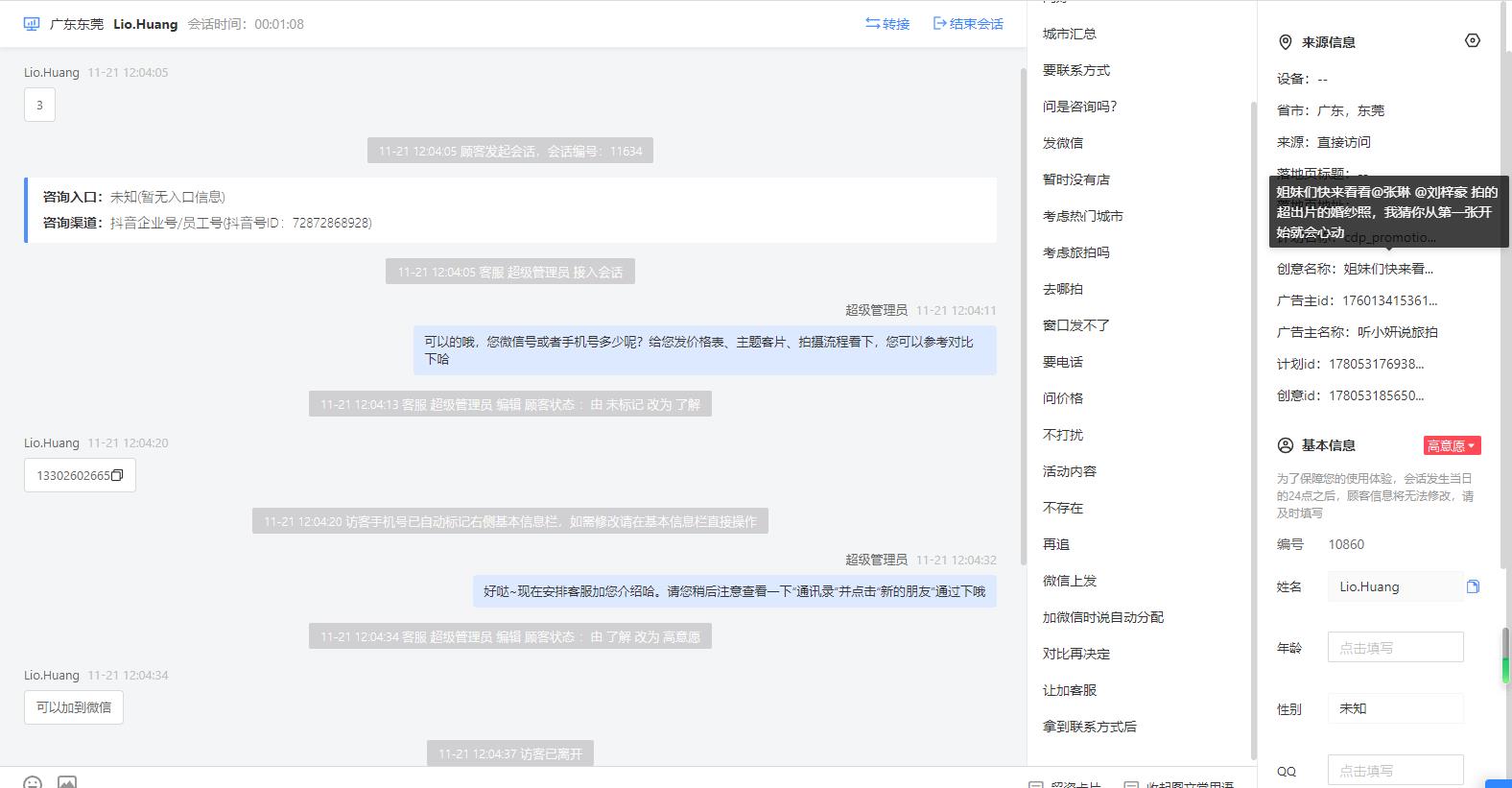This screenshot has width=1512, height=788.
Task: Click the 创意名称 姐妹们快来看 value
Action: coord(1388,269)
